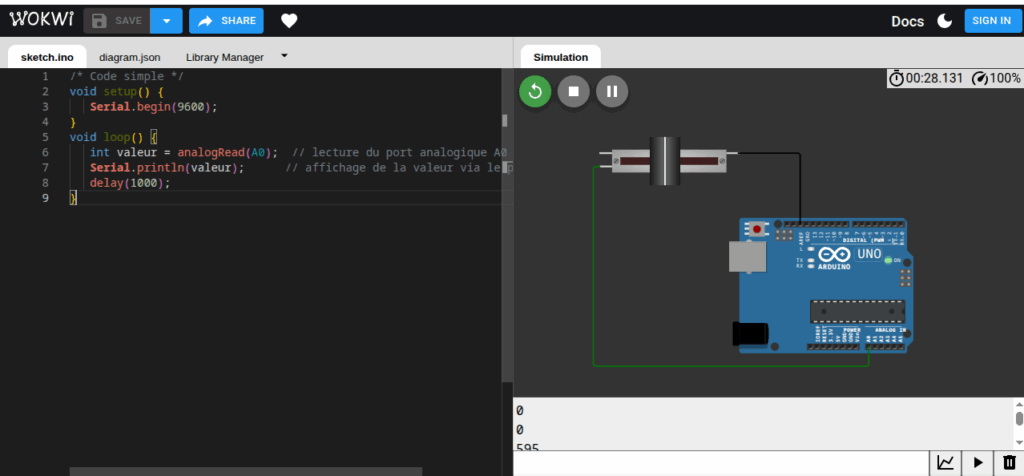1024x476 pixels.
Task: Click the Share button
Action: click(226, 21)
